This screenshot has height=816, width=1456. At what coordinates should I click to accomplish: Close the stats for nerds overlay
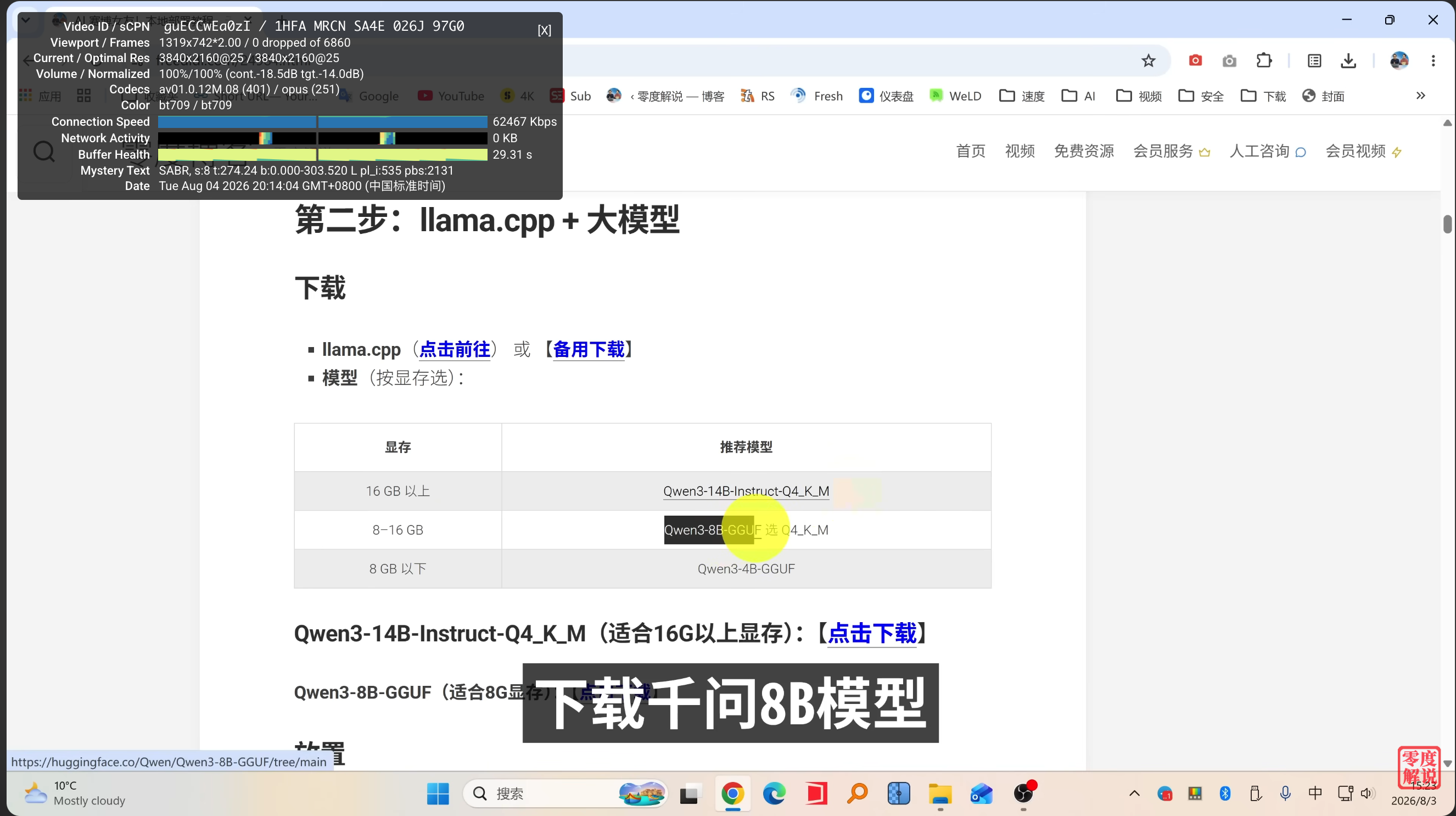click(x=544, y=30)
